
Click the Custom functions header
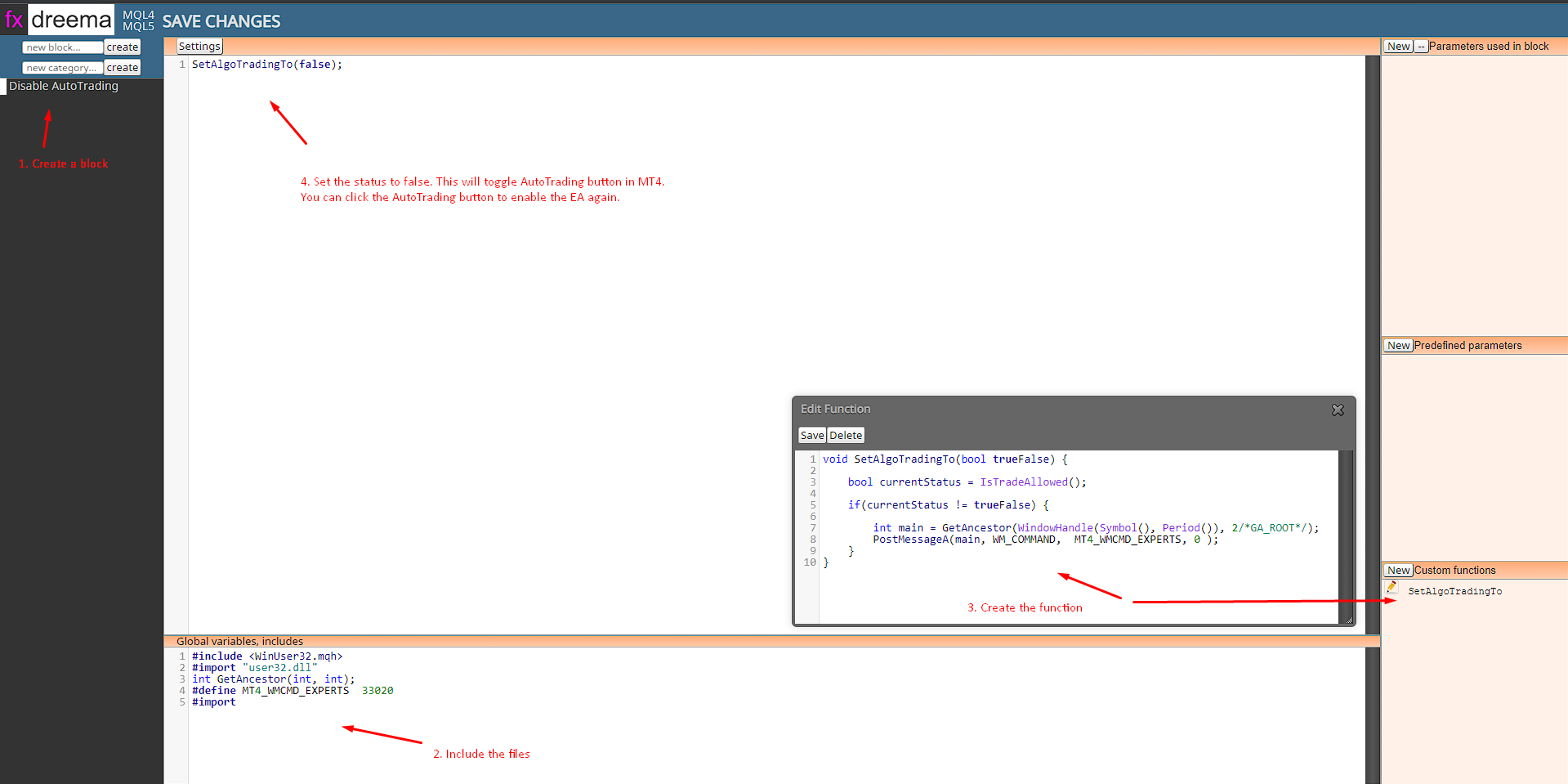(1454, 571)
